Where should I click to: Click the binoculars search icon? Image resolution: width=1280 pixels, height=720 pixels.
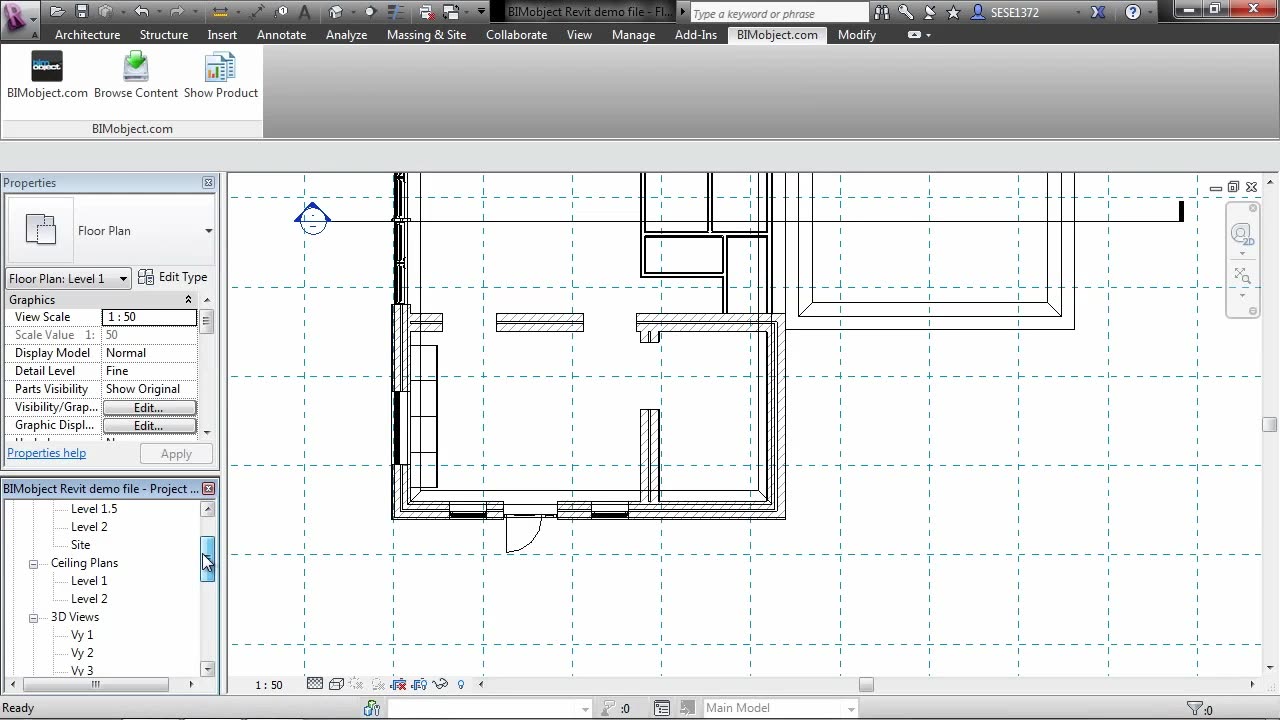pos(882,13)
